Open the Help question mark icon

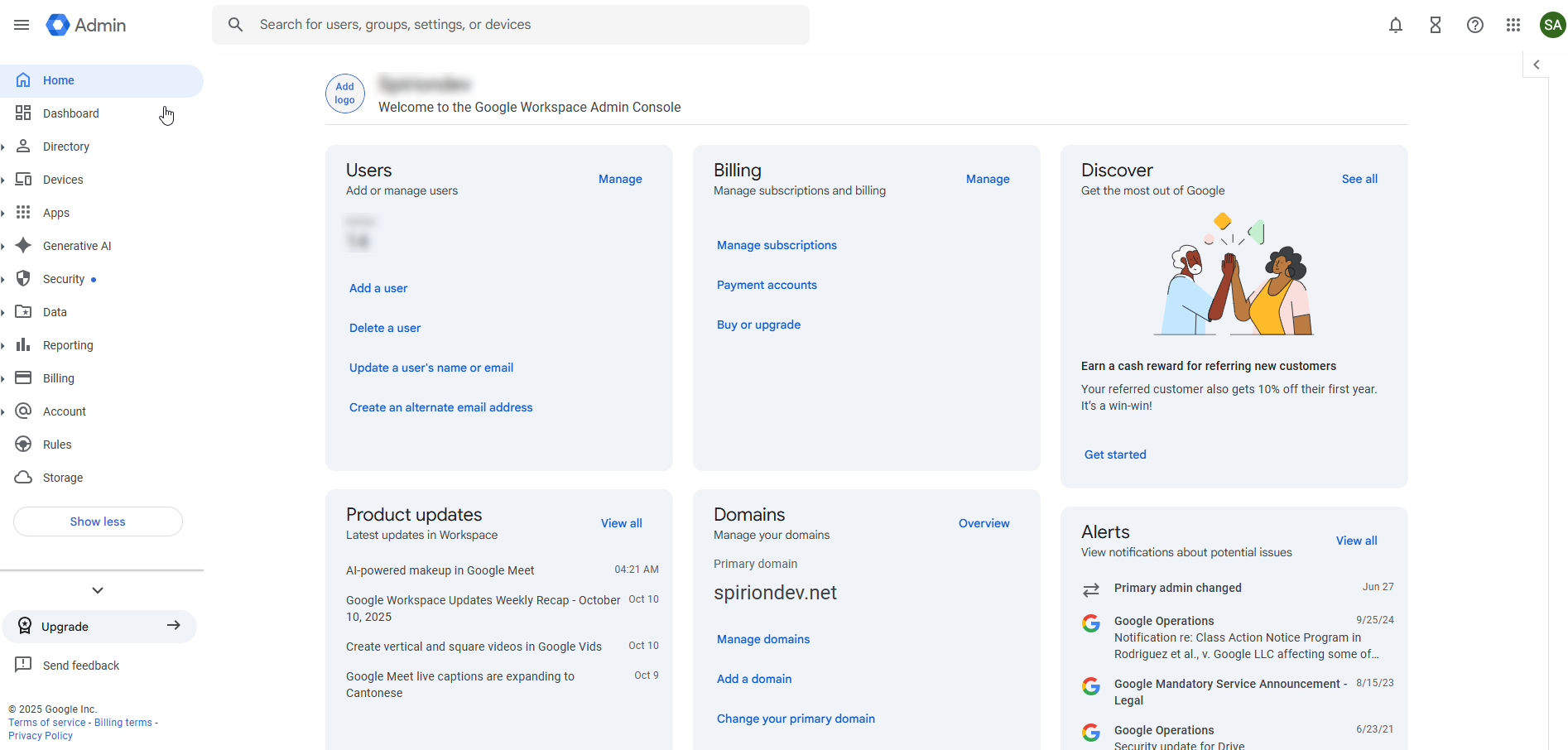click(1475, 25)
